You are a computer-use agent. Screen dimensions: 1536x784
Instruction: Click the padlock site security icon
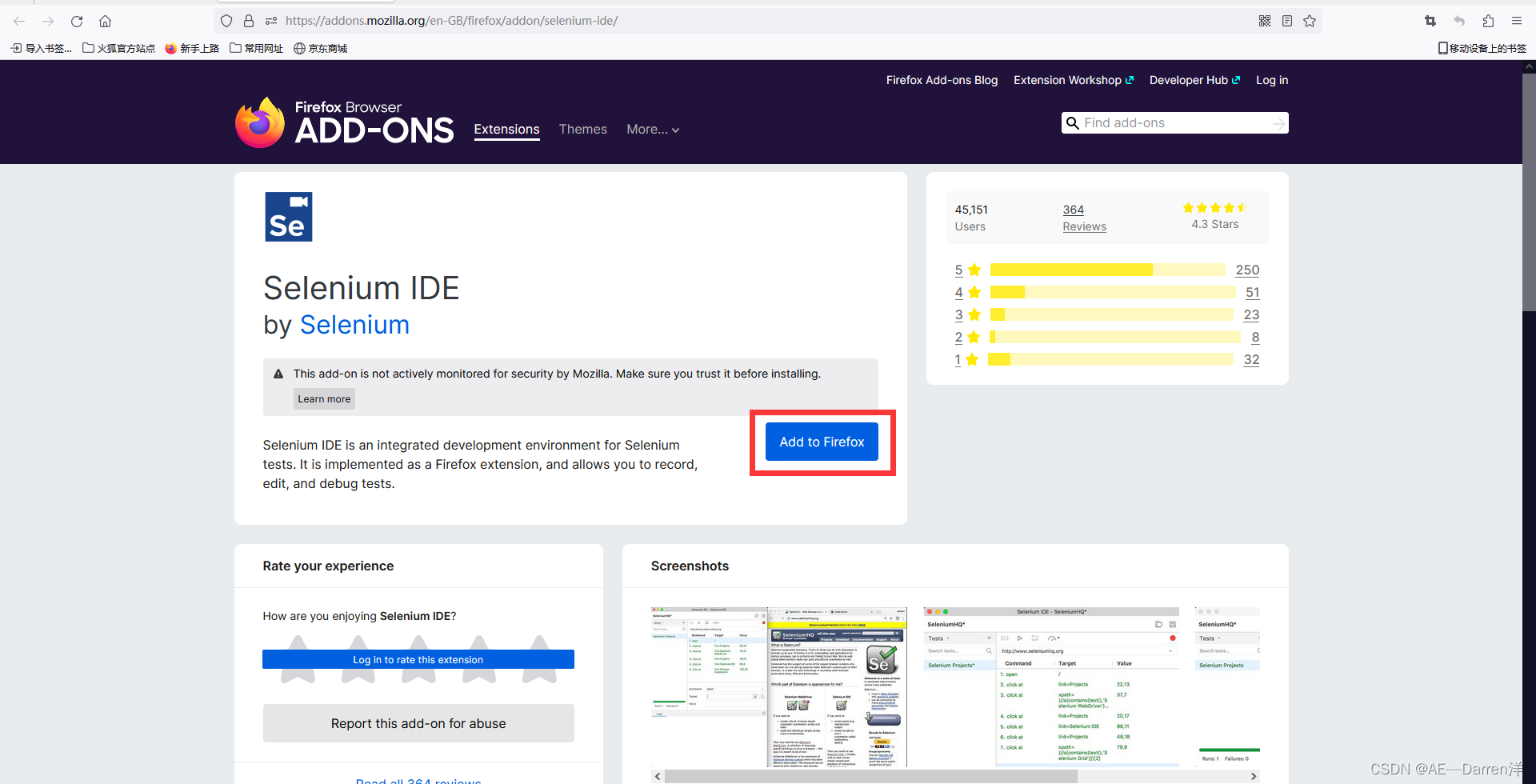click(249, 21)
